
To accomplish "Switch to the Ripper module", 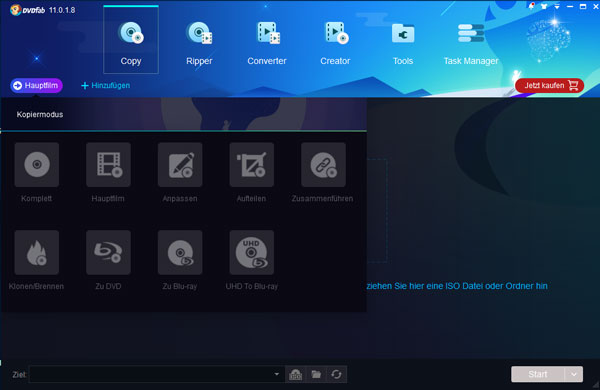I will point(199,42).
